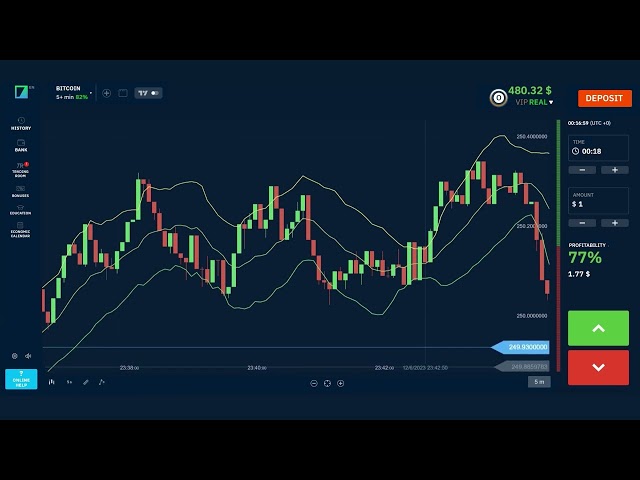640x480 pixels.
Task: Open the indicators tool icon
Action: [x=102, y=382]
